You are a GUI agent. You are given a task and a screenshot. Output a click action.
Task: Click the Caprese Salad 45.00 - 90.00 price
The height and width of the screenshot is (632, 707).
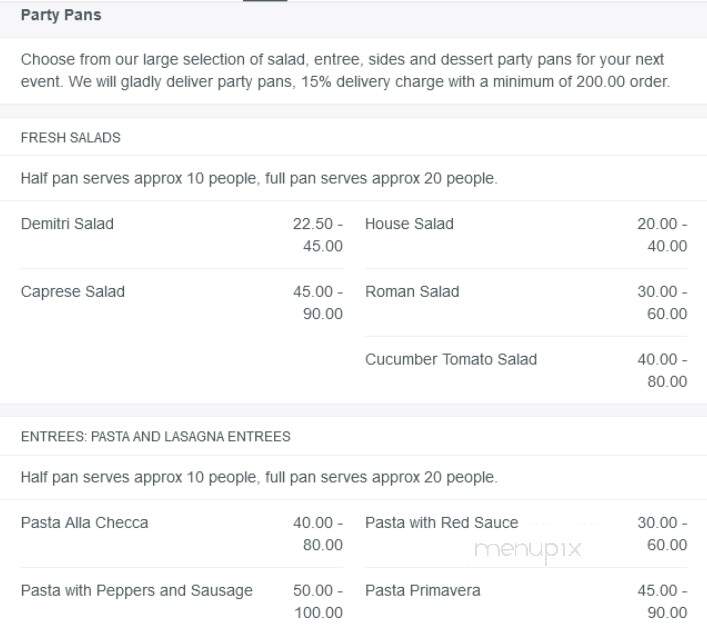pyautogui.click(x=318, y=302)
